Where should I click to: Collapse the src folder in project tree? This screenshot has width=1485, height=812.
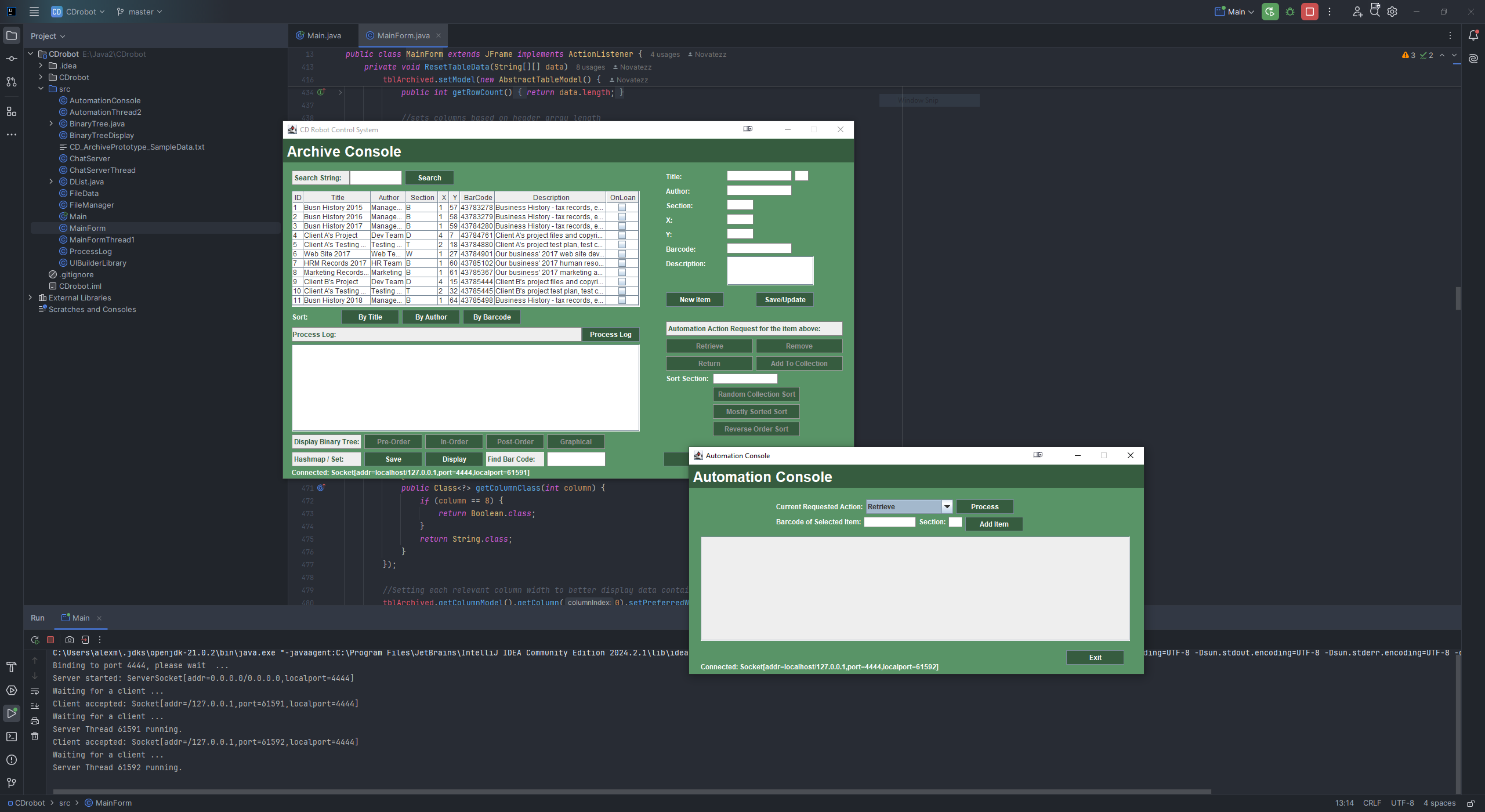click(41, 89)
